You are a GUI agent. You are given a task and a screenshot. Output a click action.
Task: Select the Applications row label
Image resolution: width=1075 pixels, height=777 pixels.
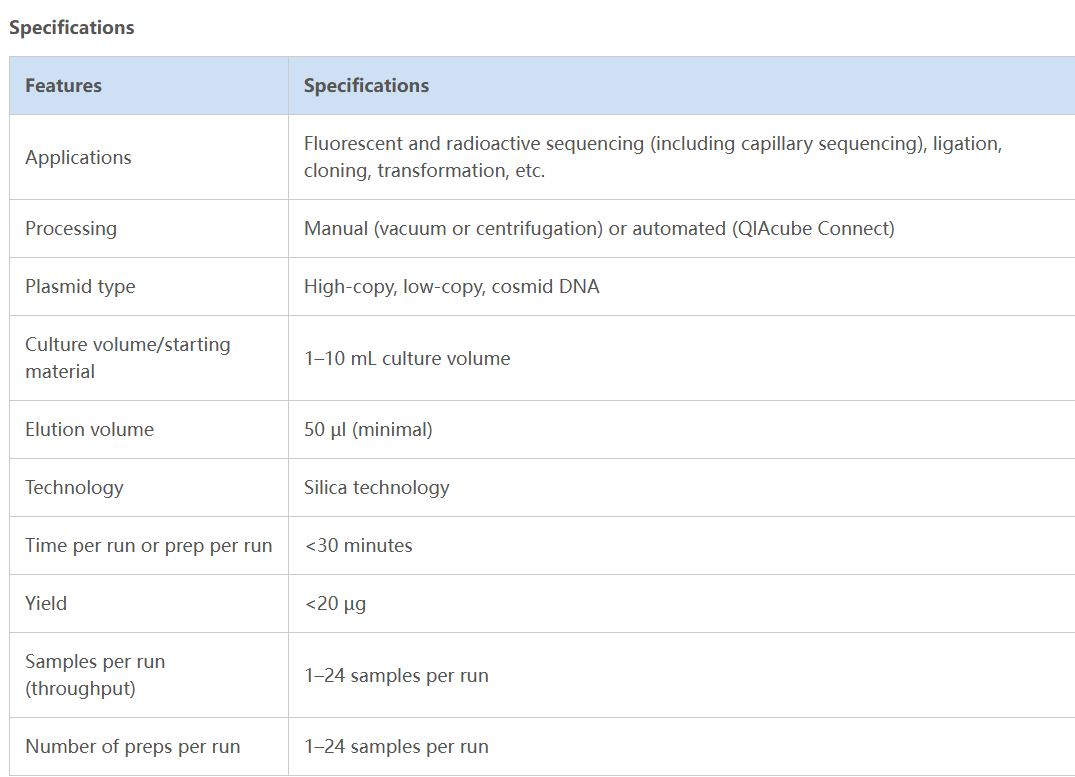[x=78, y=158]
